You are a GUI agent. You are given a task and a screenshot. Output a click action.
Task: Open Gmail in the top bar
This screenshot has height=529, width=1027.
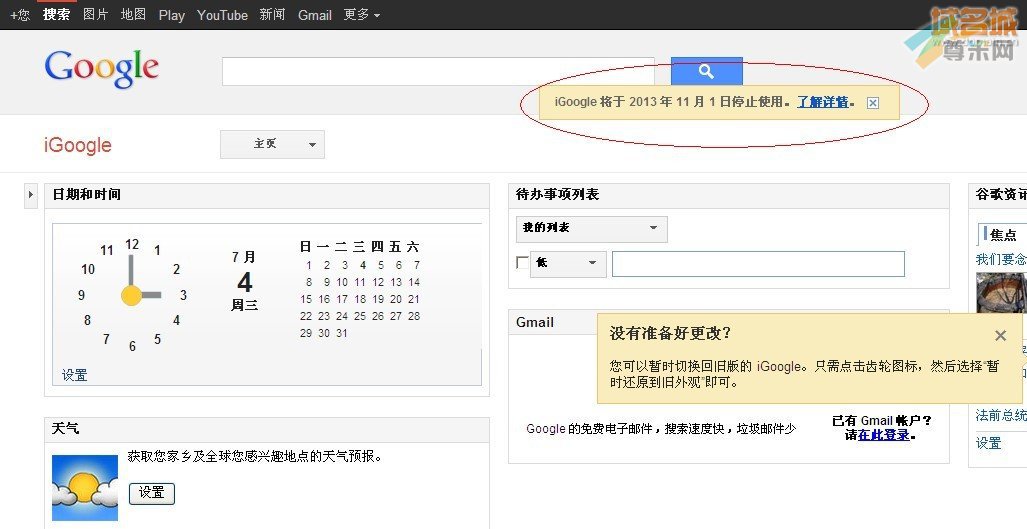click(315, 15)
